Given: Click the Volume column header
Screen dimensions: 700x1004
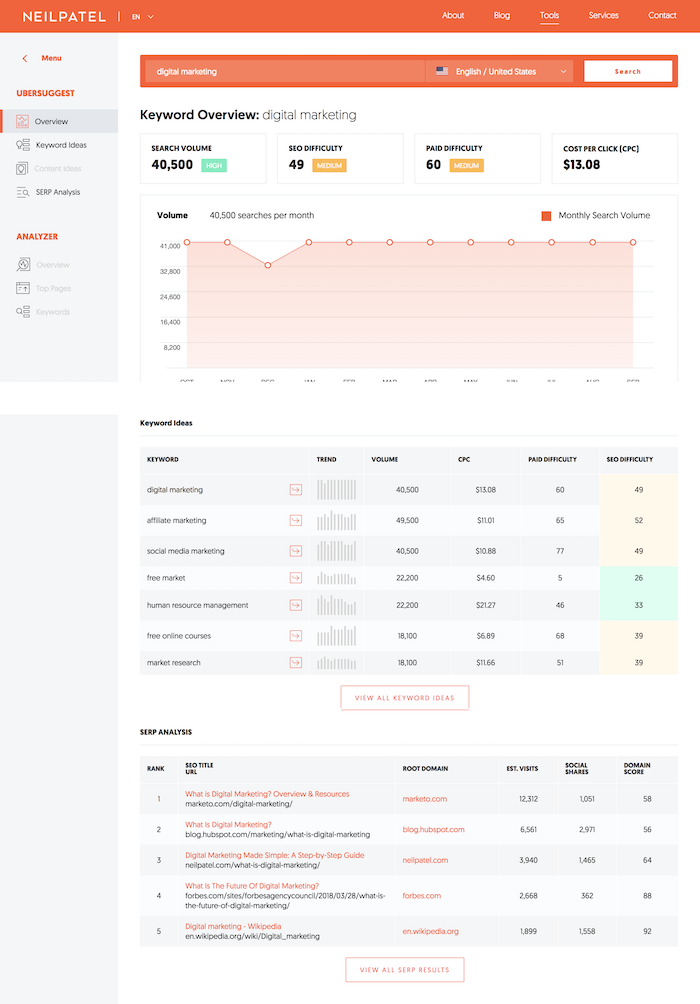Looking at the screenshot, I should point(385,460).
